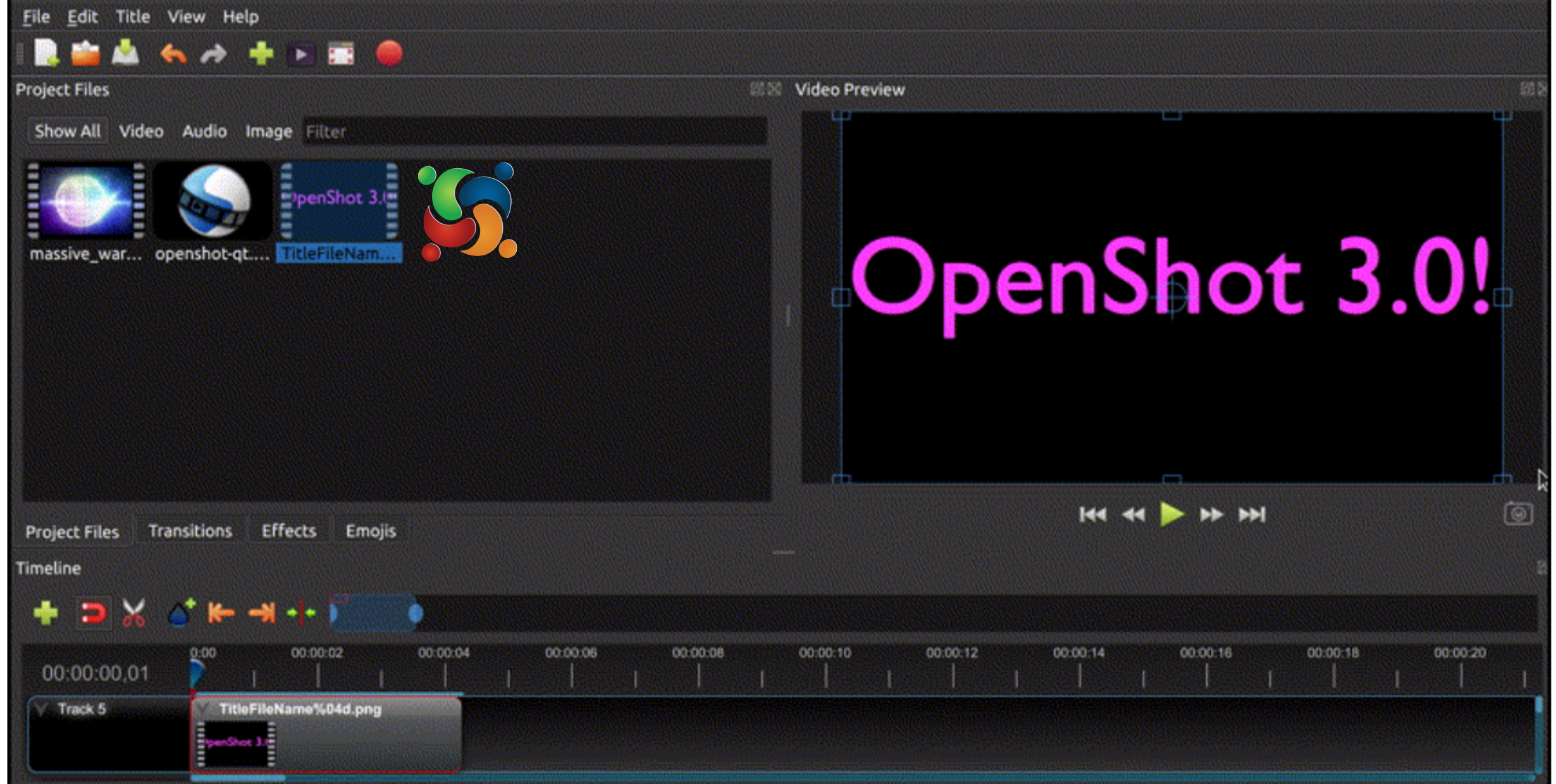Filter project files by Image

tap(269, 131)
